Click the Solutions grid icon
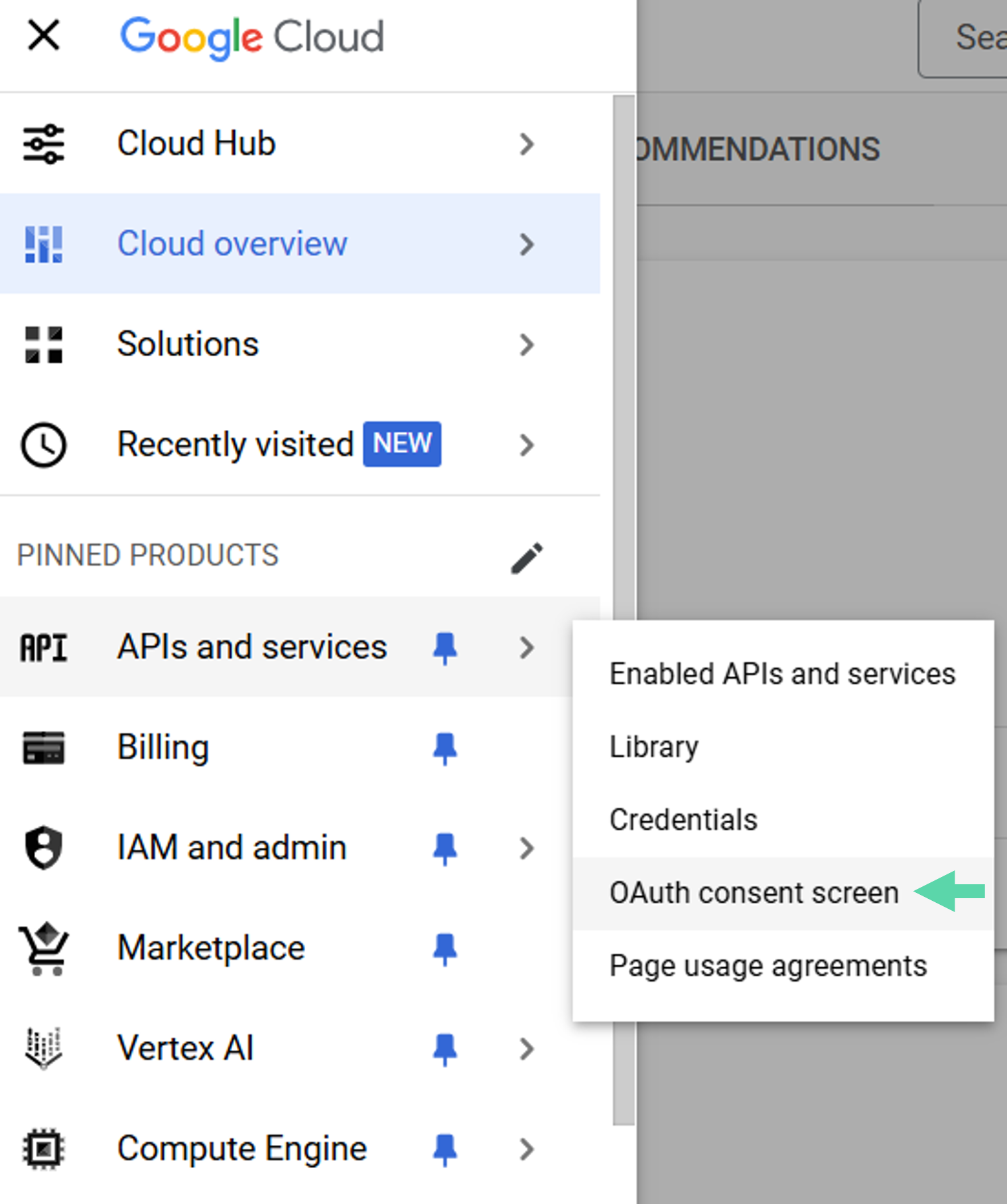The image size is (1007, 1204). [x=44, y=344]
